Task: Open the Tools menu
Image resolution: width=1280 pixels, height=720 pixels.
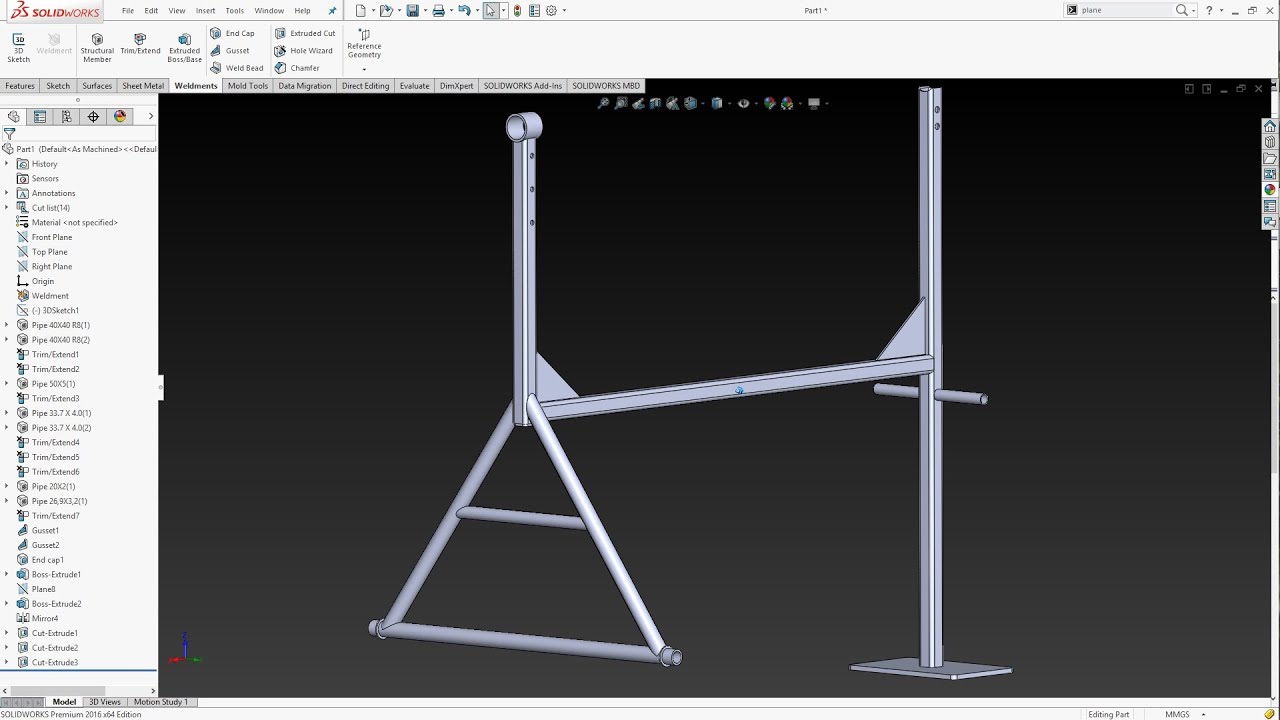Action: pyautogui.click(x=235, y=10)
